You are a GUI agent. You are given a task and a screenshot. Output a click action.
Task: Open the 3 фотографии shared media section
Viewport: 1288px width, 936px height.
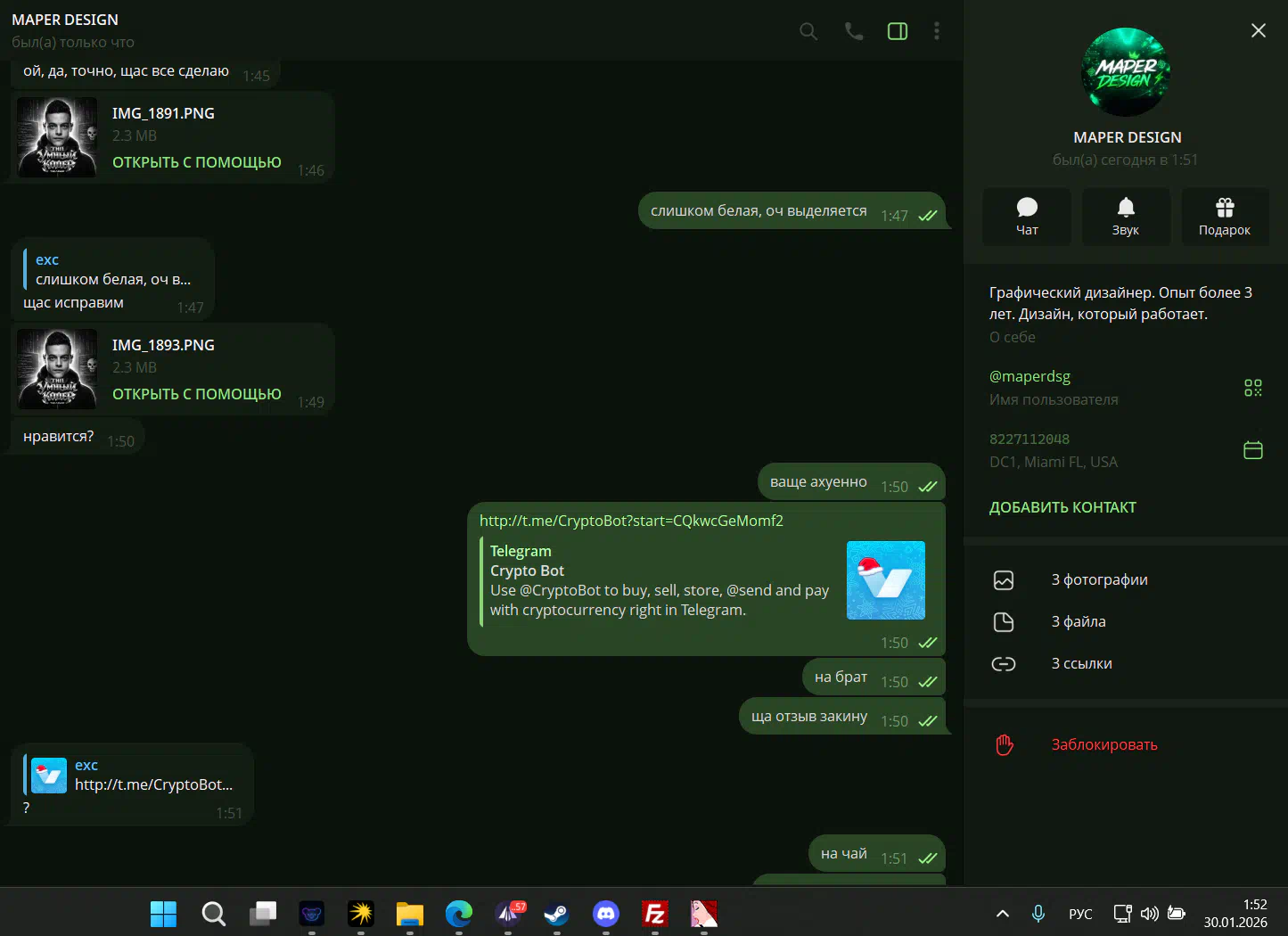[1099, 580]
